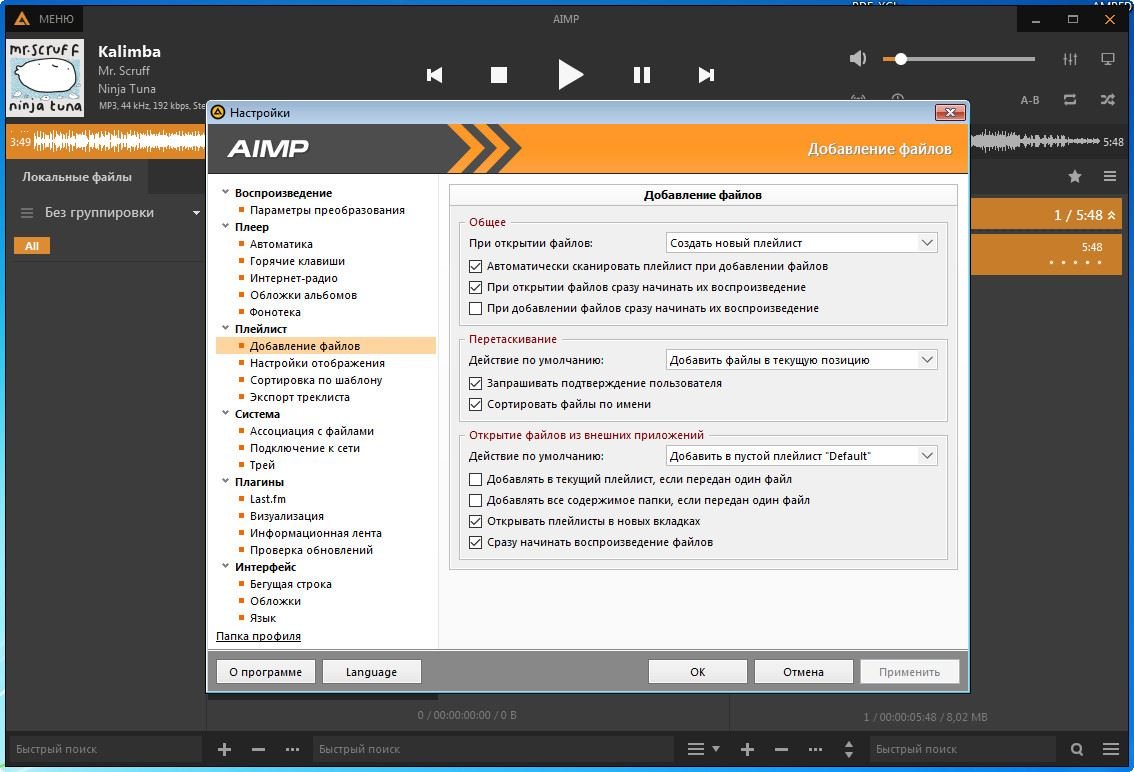Collapse the Плейлист tree section

point(225,328)
